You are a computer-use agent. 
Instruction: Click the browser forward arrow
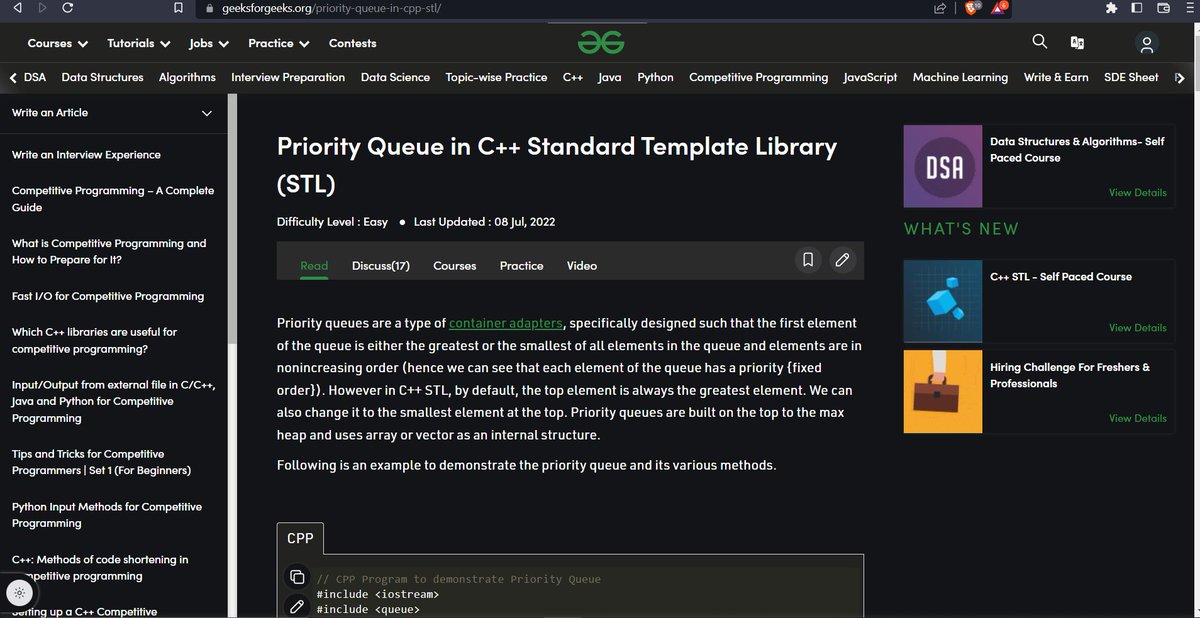coord(41,8)
